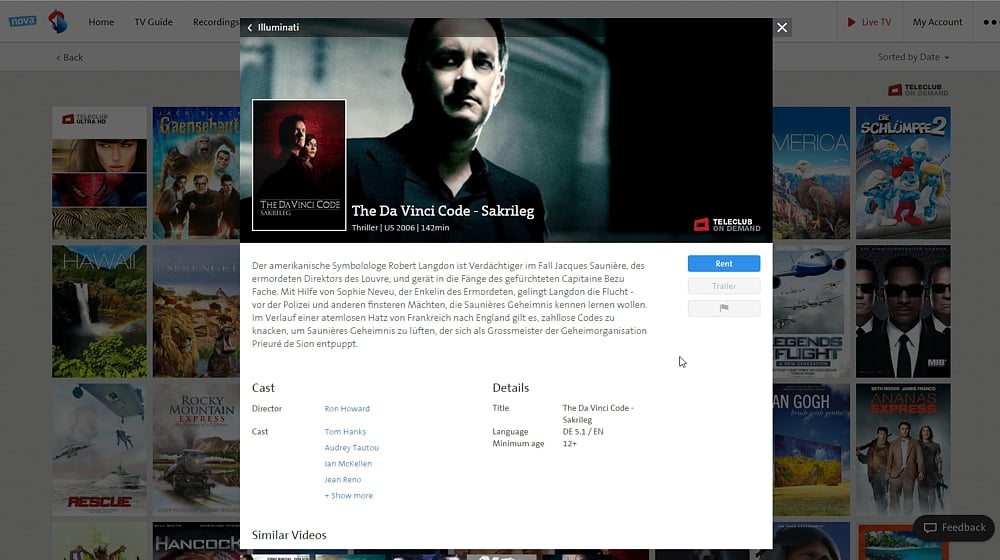Go back via the Illuminati chevron arrow
The height and width of the screenshot is (560, 1000).
(x=250, y=27)
